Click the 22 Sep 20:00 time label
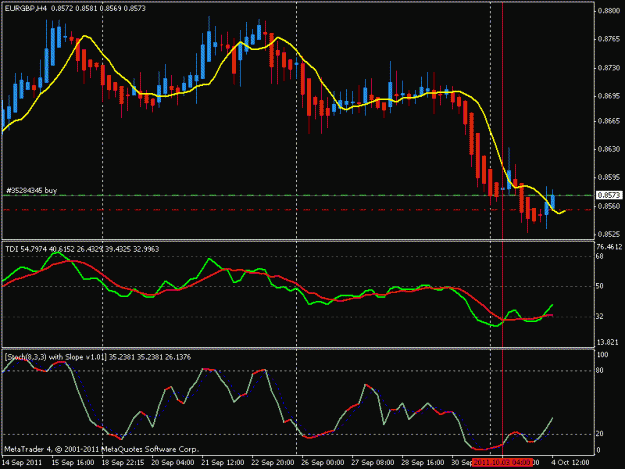The image size is (625, 469). (x=273, y=463)
